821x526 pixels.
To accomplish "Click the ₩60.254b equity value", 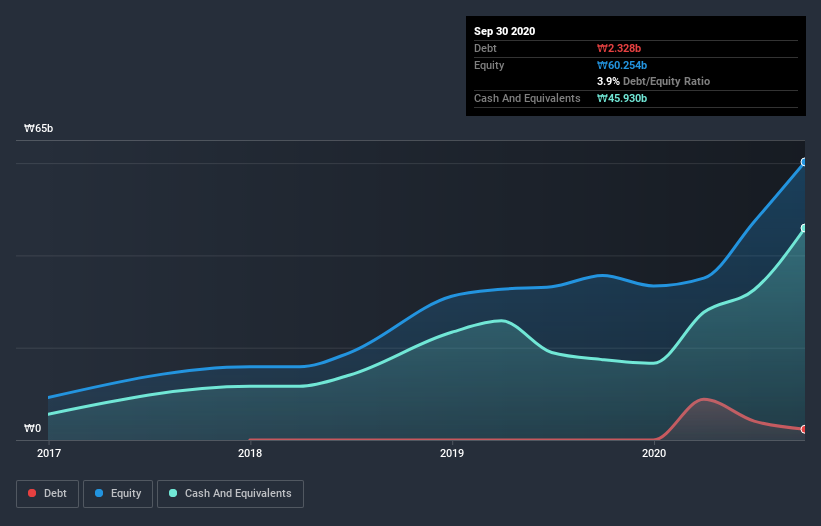I will click(x=622, y=65).
